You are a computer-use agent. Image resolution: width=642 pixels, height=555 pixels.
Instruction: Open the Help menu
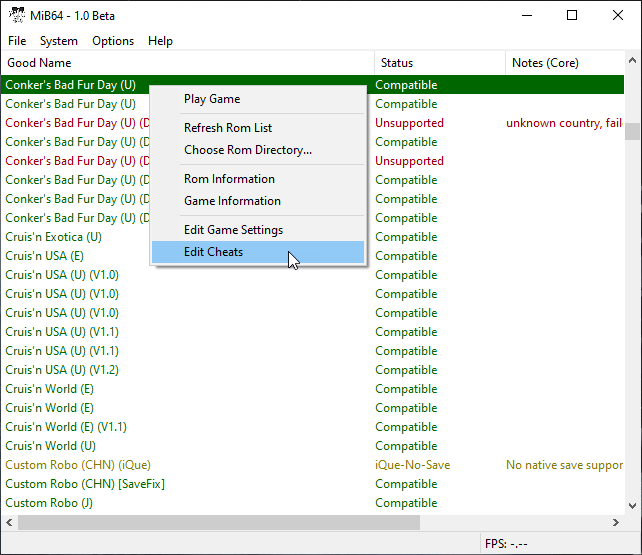[160, 41]
